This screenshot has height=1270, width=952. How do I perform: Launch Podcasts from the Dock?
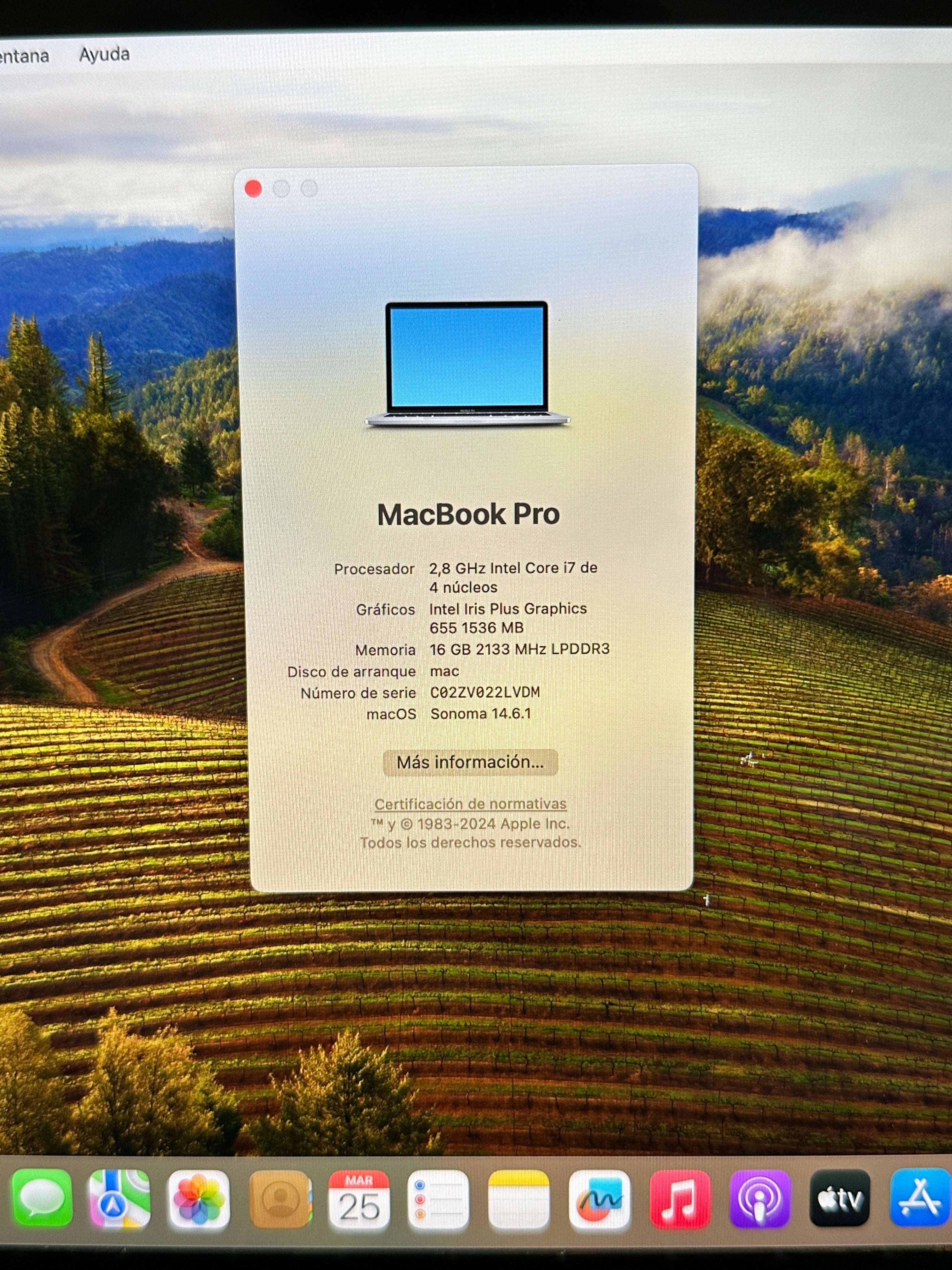[x=760, y=1198]
